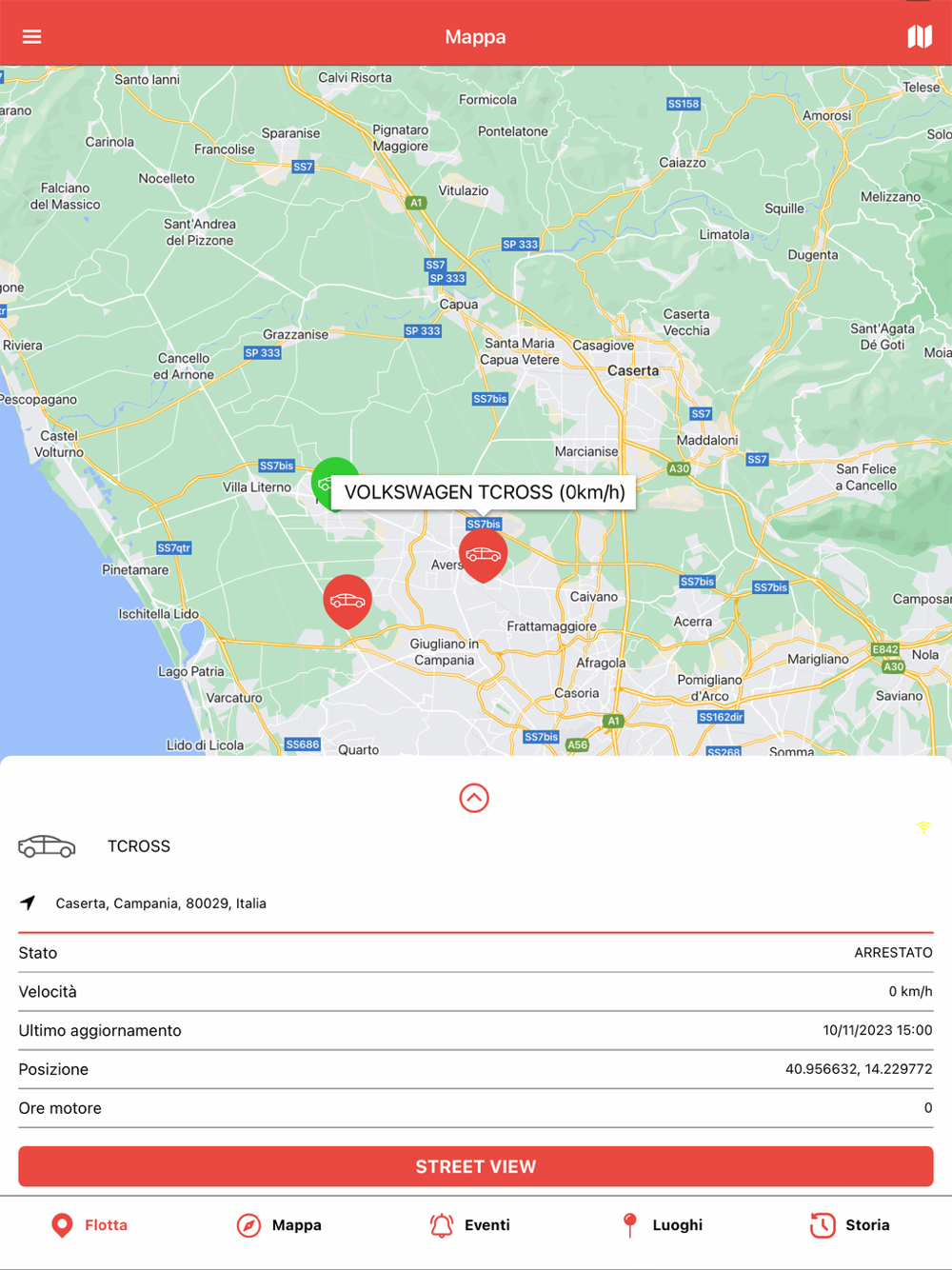
Task: Click the SS7qtr road shield near Pinetamare
Action: 174,547
